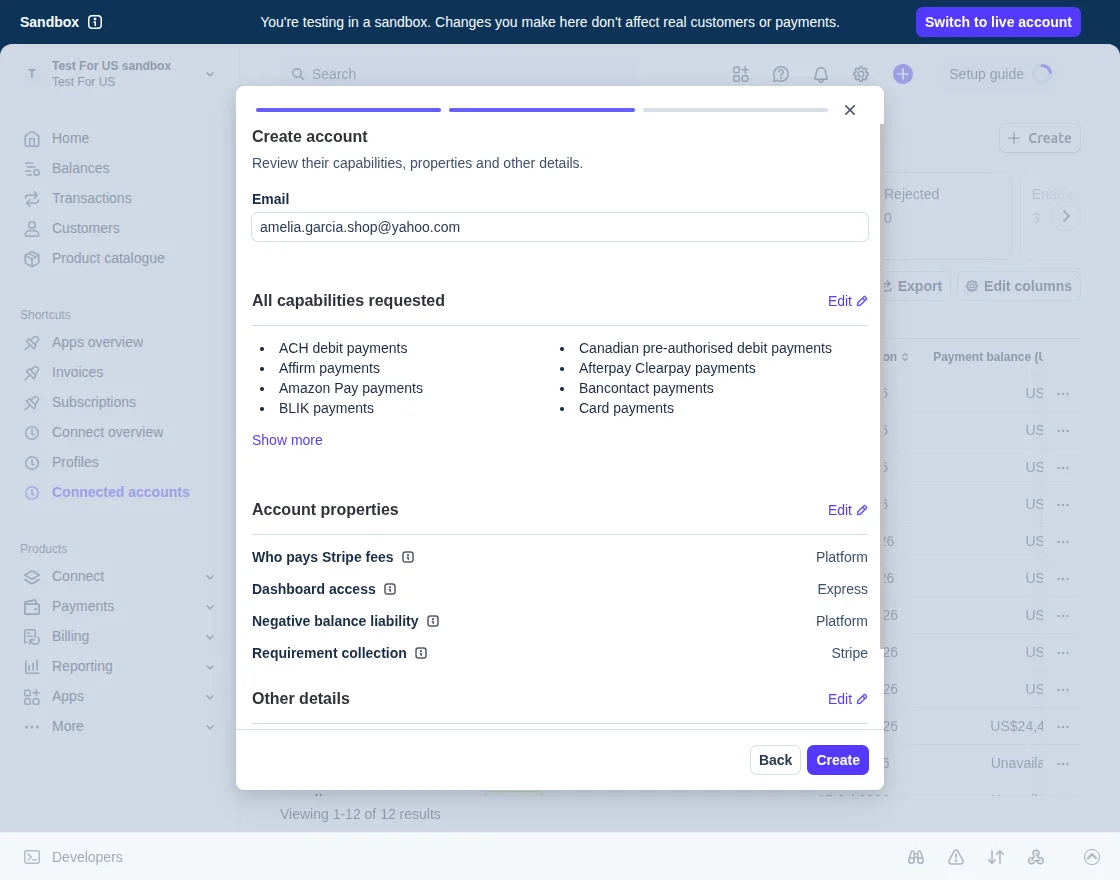Expand the Billing products section
1120x880 pixels.
click(x=210, y=637)
